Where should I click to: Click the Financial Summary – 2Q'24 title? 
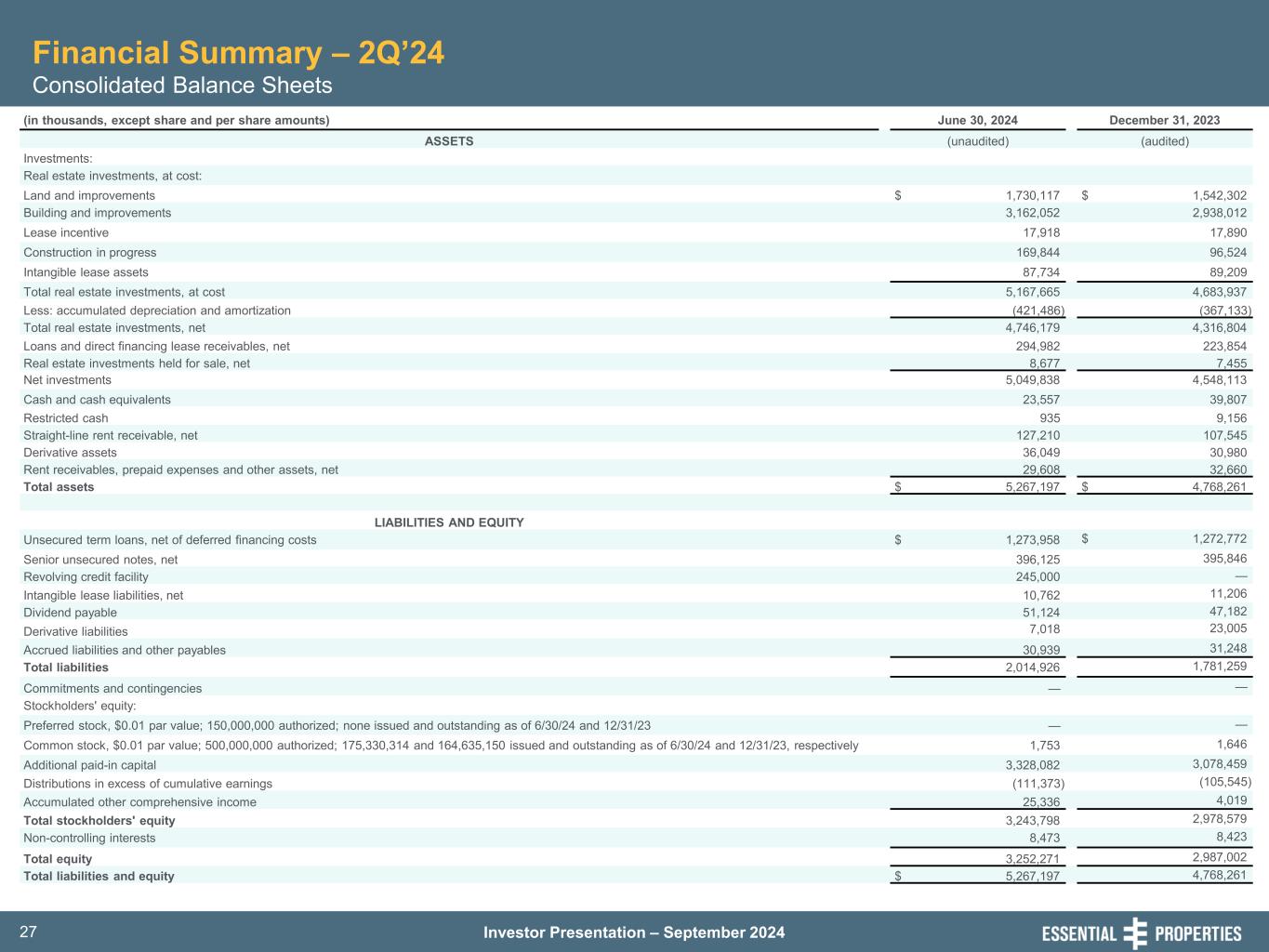point(238,53)
